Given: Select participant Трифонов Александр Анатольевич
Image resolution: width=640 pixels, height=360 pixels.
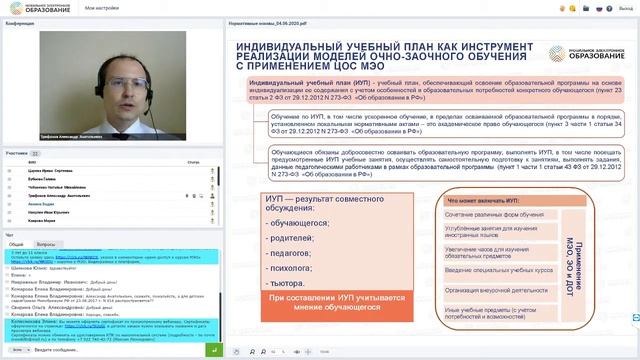Looking at the screenshot, I should [x=59, y=196].
